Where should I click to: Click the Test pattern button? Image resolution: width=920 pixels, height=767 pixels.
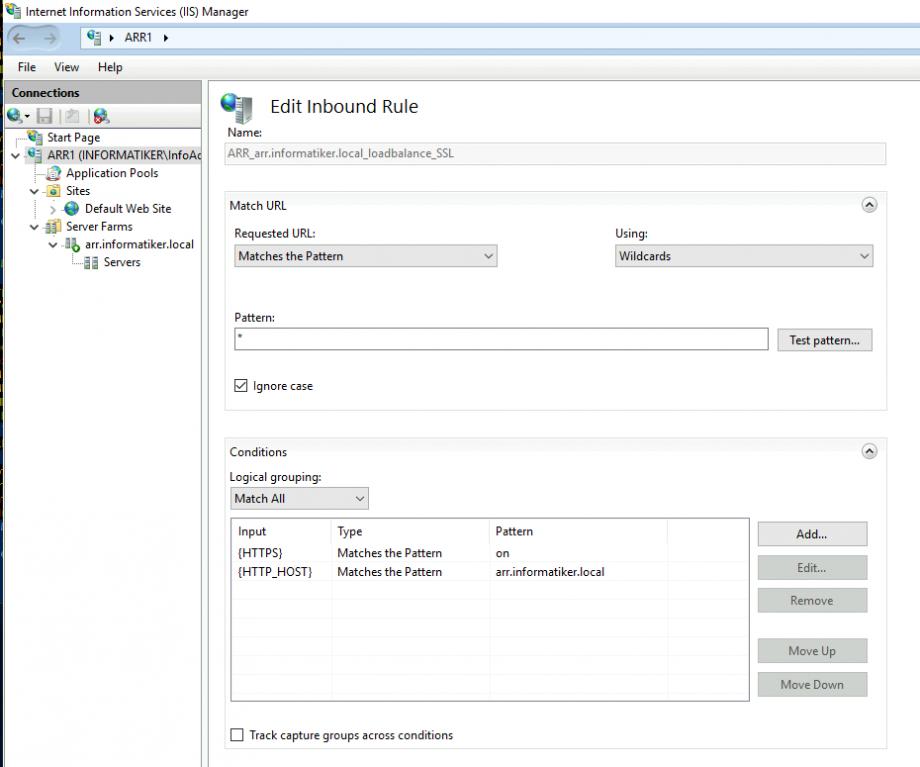point(824,340)
